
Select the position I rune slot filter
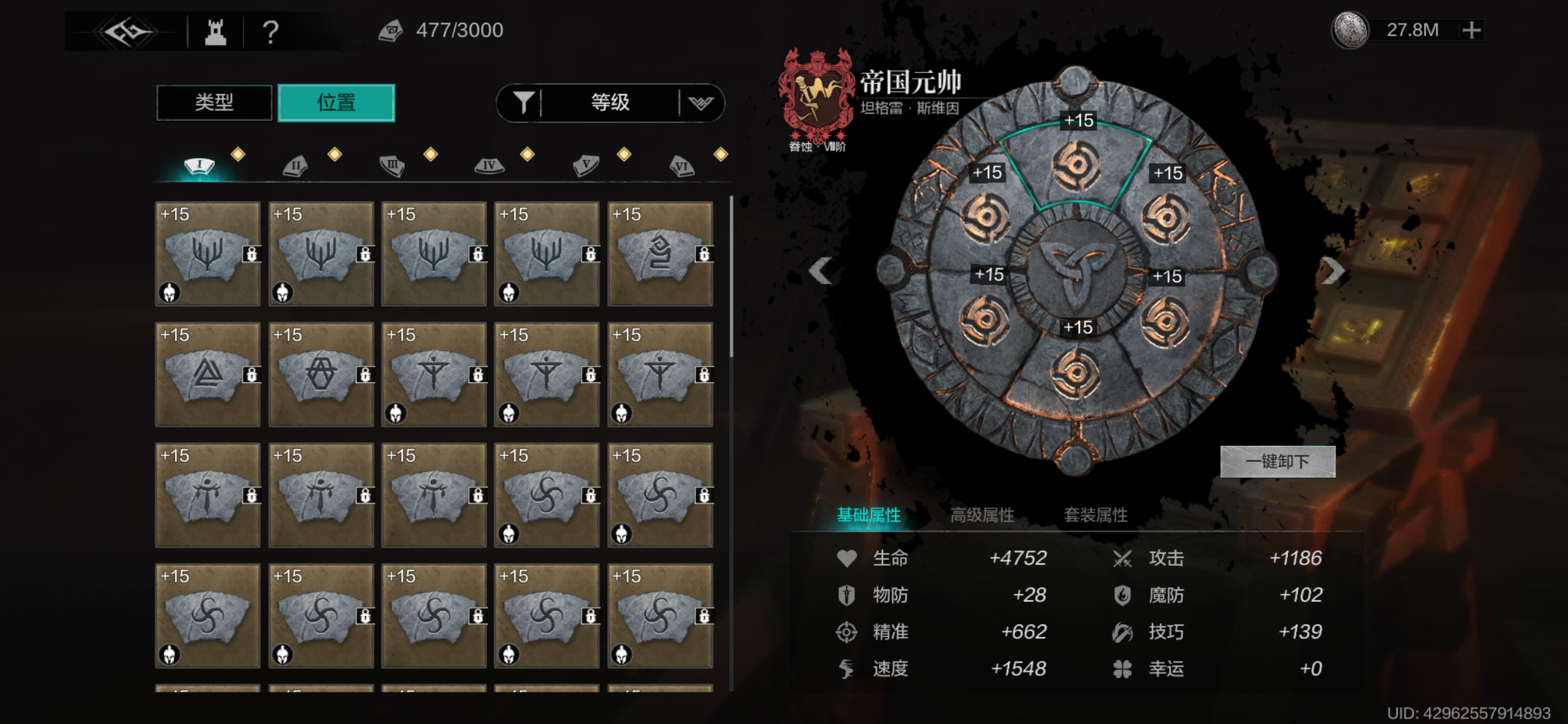199,166
